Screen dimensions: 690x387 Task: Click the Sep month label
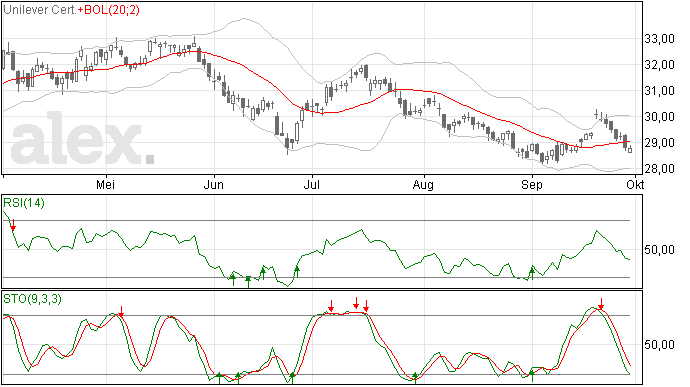[532, 185]
